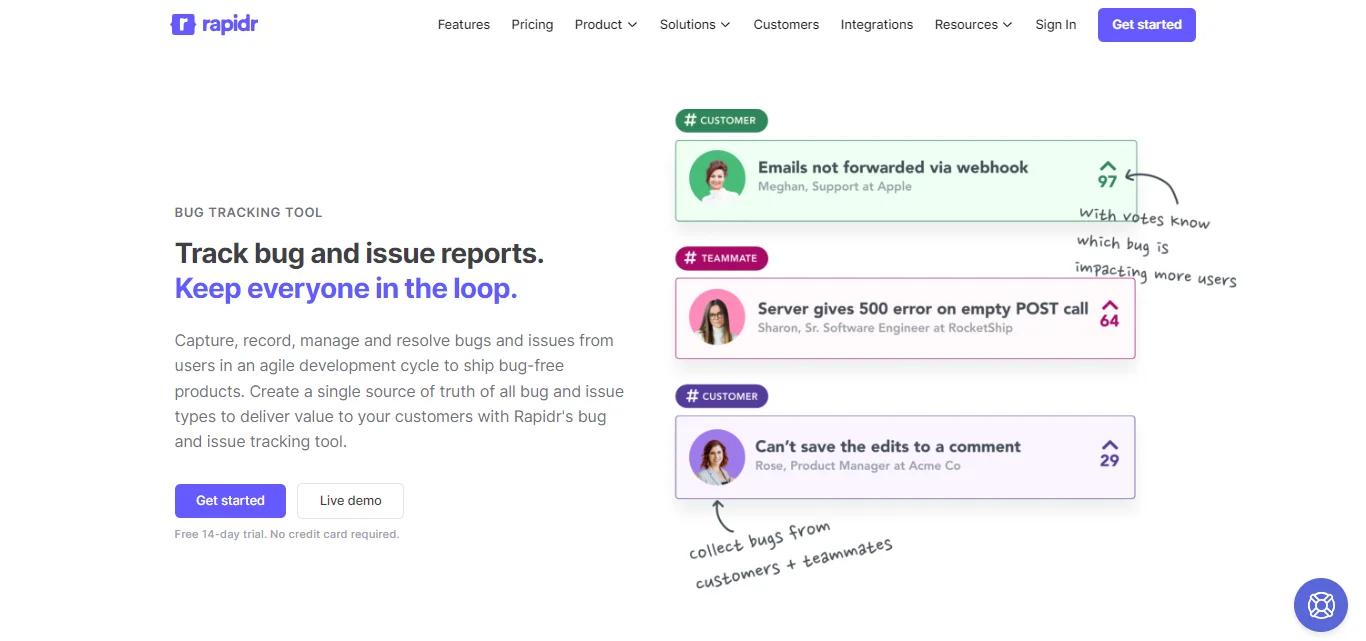Go to the Pricing page
This screenshot has height=641, width=1366.
[x=532, y=24]
